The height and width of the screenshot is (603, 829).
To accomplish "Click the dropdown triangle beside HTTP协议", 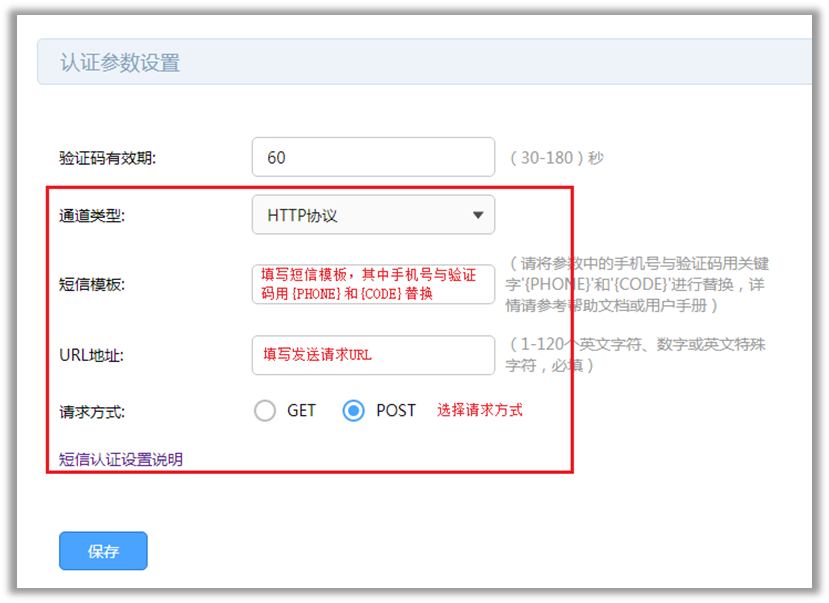I will click(478, 214).
